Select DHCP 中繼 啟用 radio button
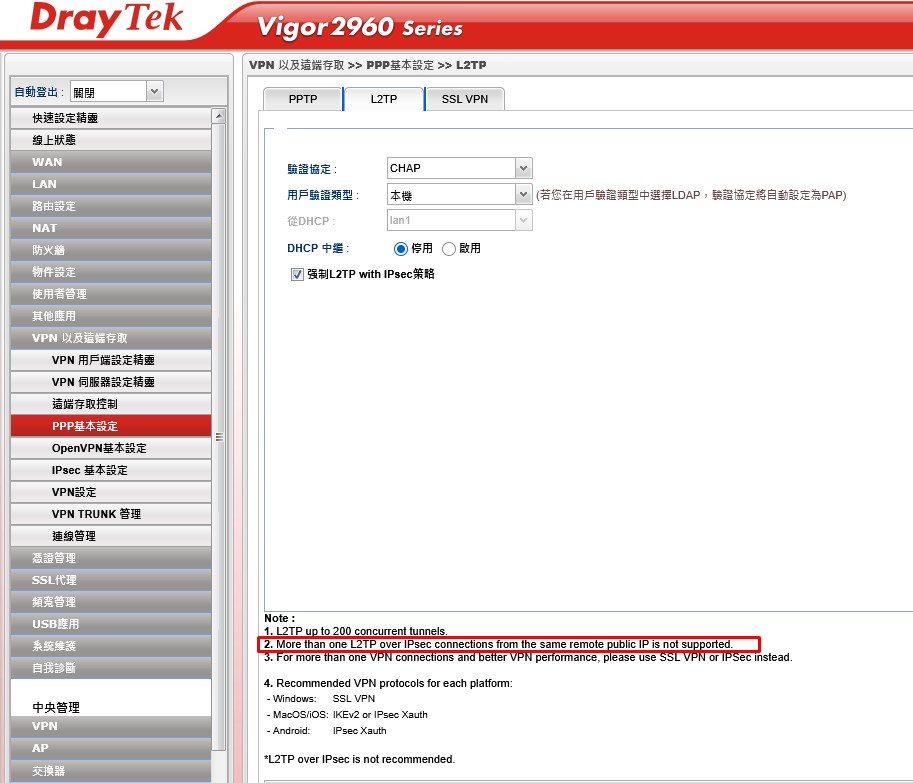Viewport: 913px width, 783px height. click(x=448, y=249)
